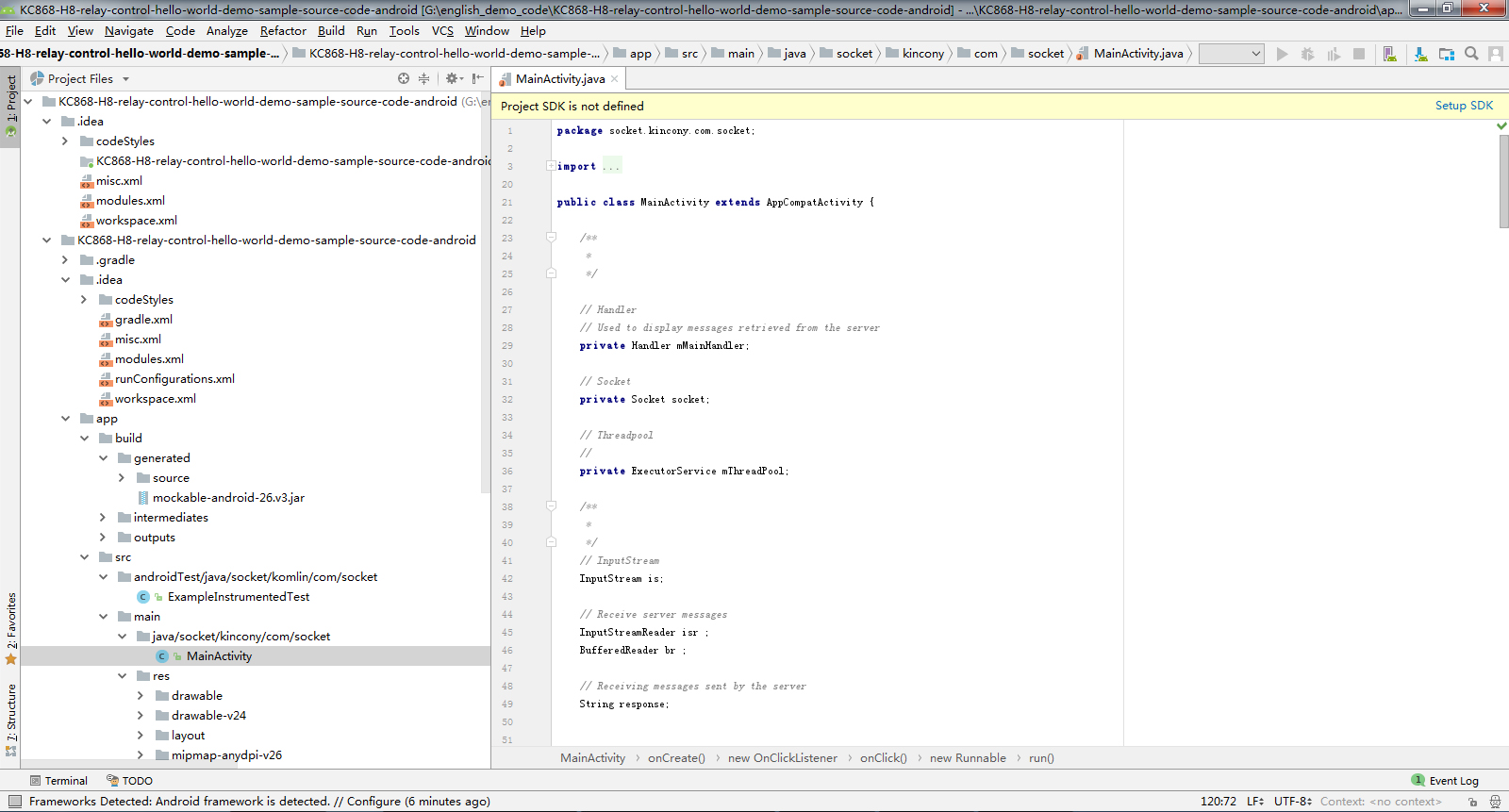Expand the drawable-v24 folder
The width and height of the screenshot is (1509, 812).
point(141,716)
